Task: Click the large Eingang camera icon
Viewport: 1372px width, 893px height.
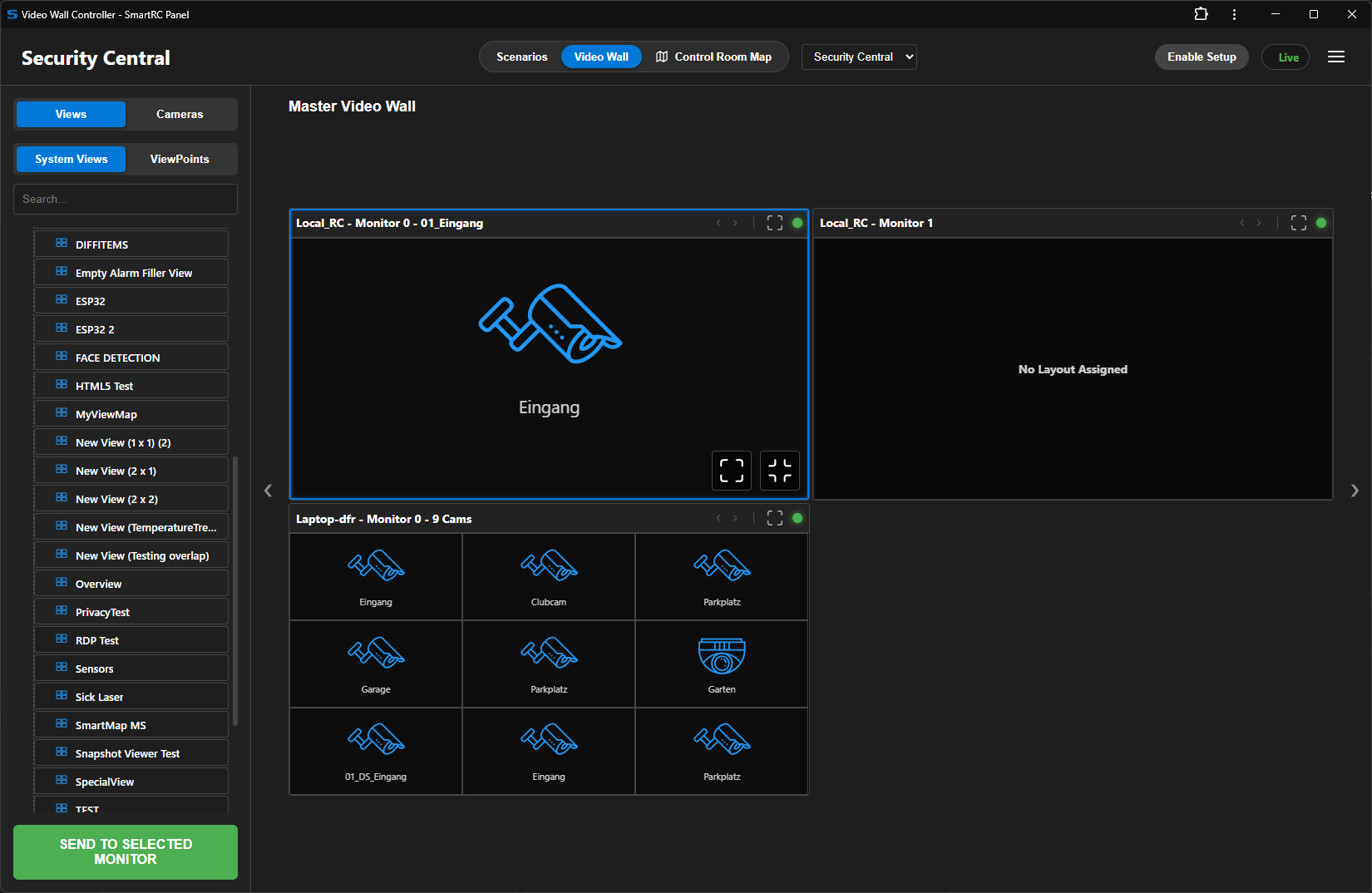Action: tap(550, 324)
